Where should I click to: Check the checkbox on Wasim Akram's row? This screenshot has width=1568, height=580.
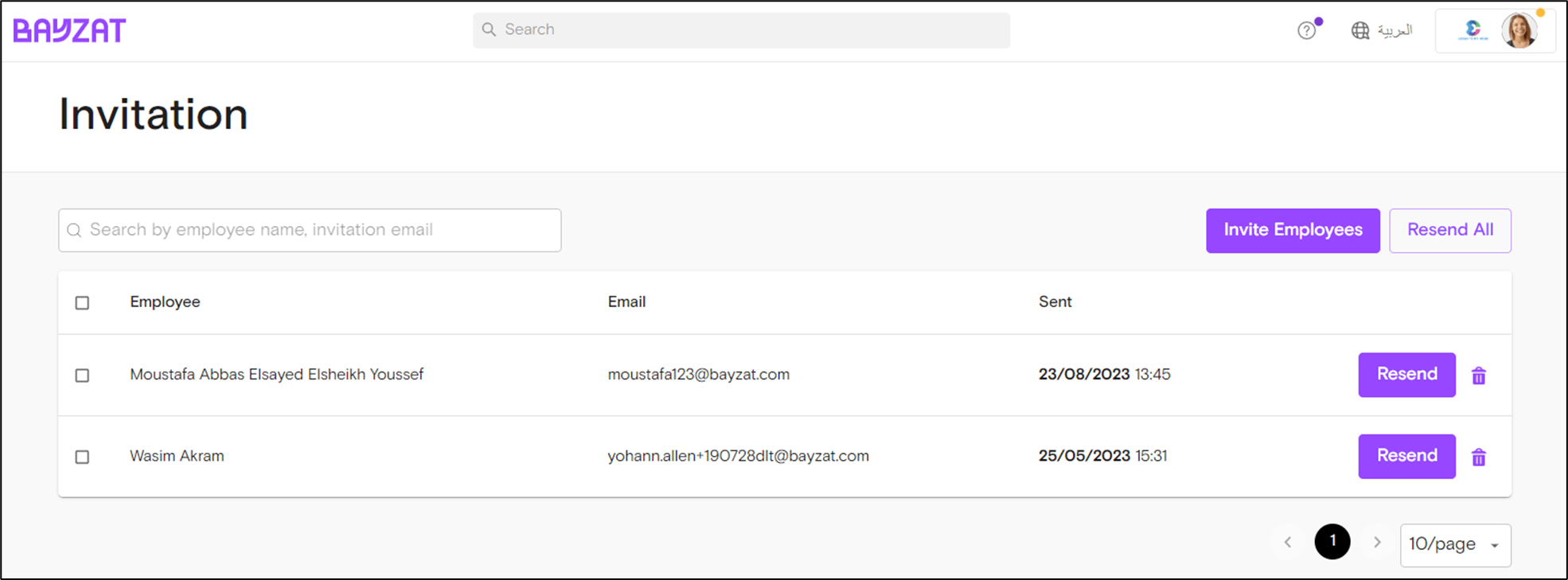(82, 457)
